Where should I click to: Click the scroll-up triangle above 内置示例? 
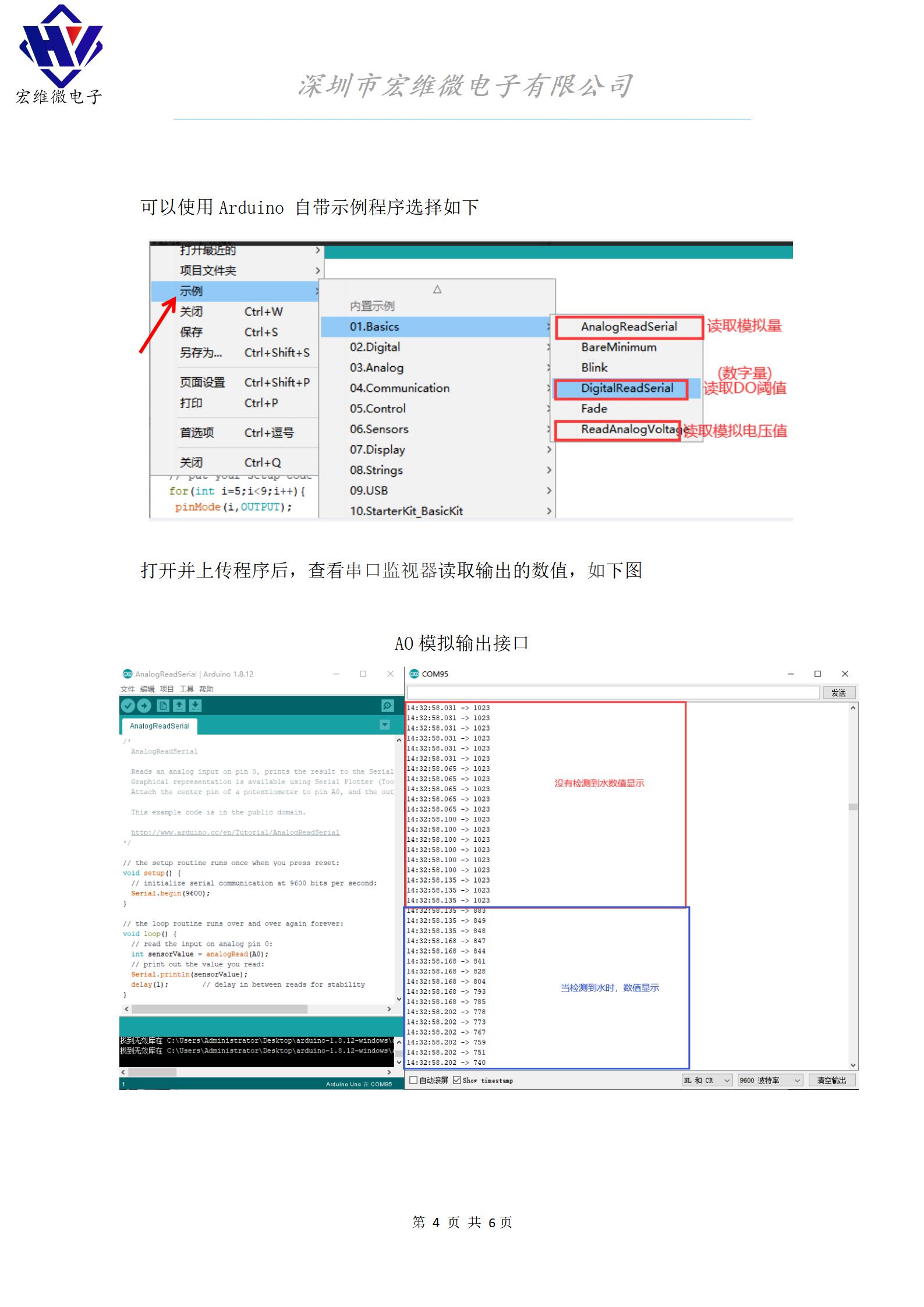pos(437,289)
